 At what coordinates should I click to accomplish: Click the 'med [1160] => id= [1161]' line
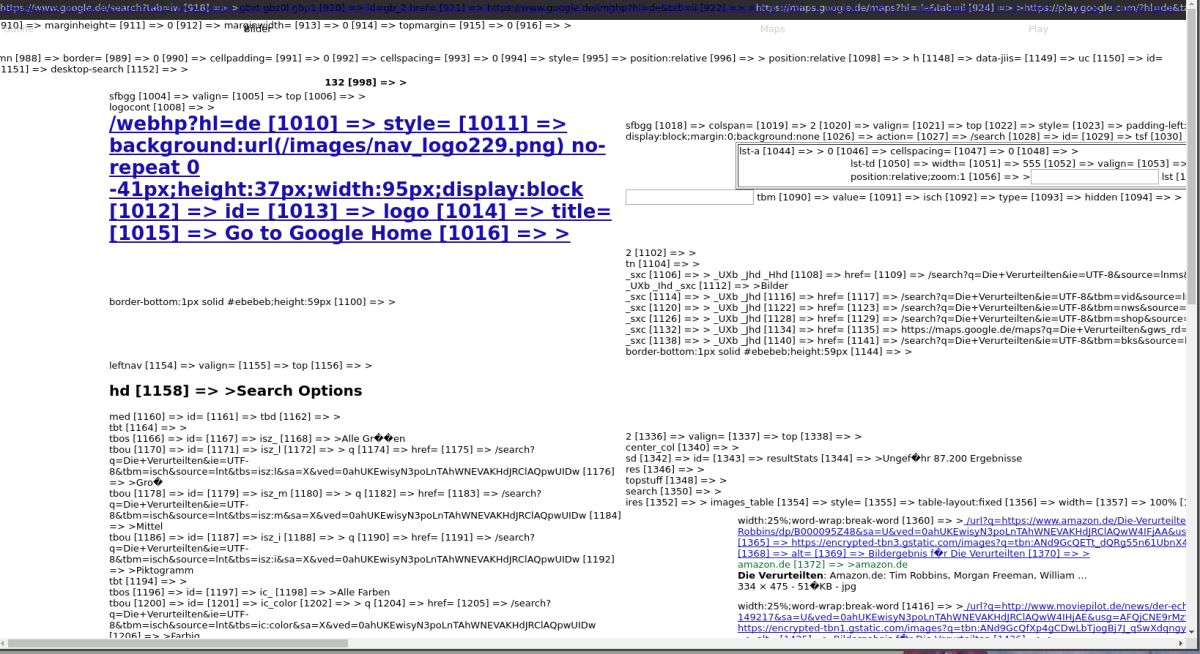click(x=225, y=416)
